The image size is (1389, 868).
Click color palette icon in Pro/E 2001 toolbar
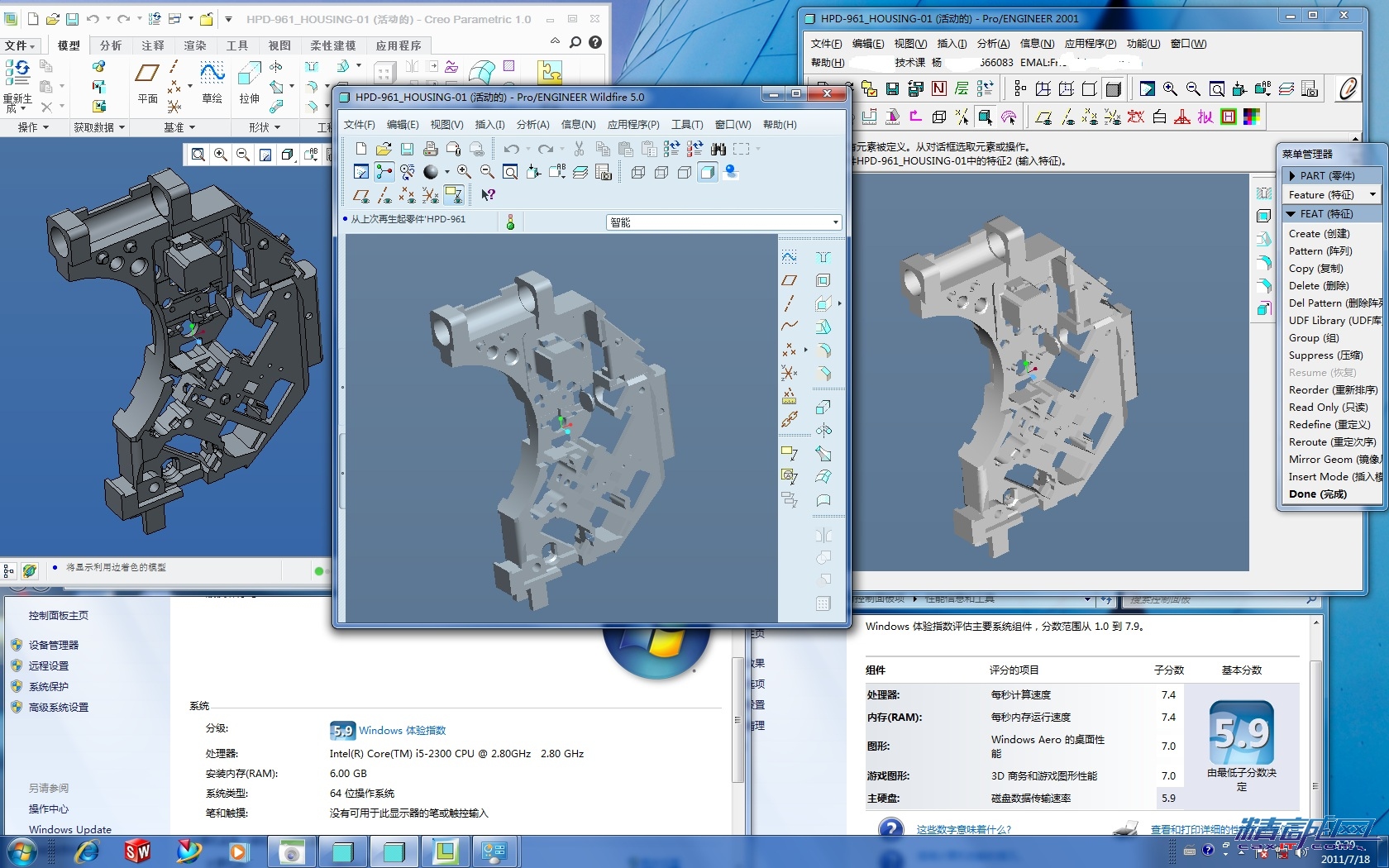[1252, 117]
